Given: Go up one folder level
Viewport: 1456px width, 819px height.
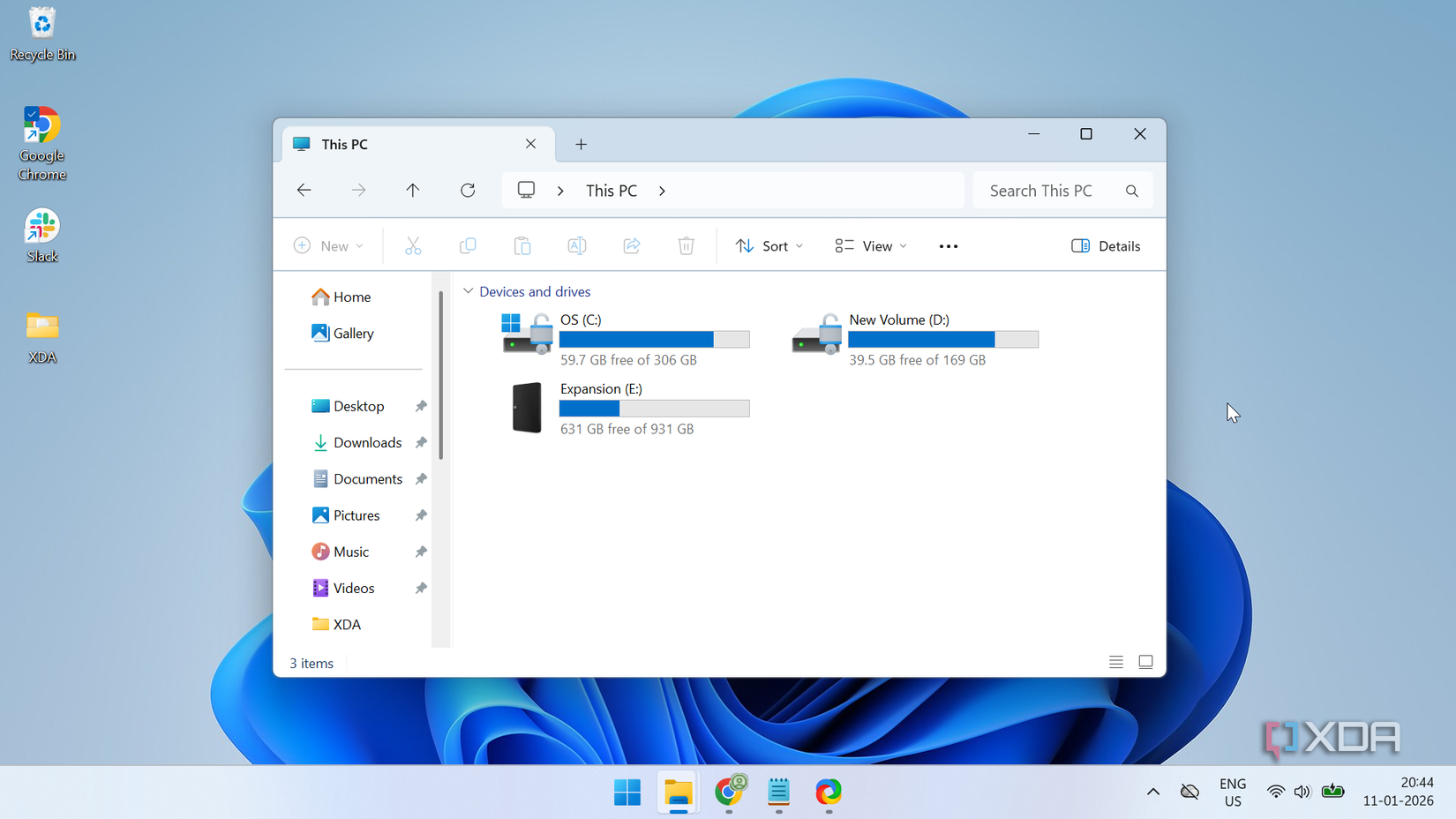Looking at the screenshot, I should point(413,191).
